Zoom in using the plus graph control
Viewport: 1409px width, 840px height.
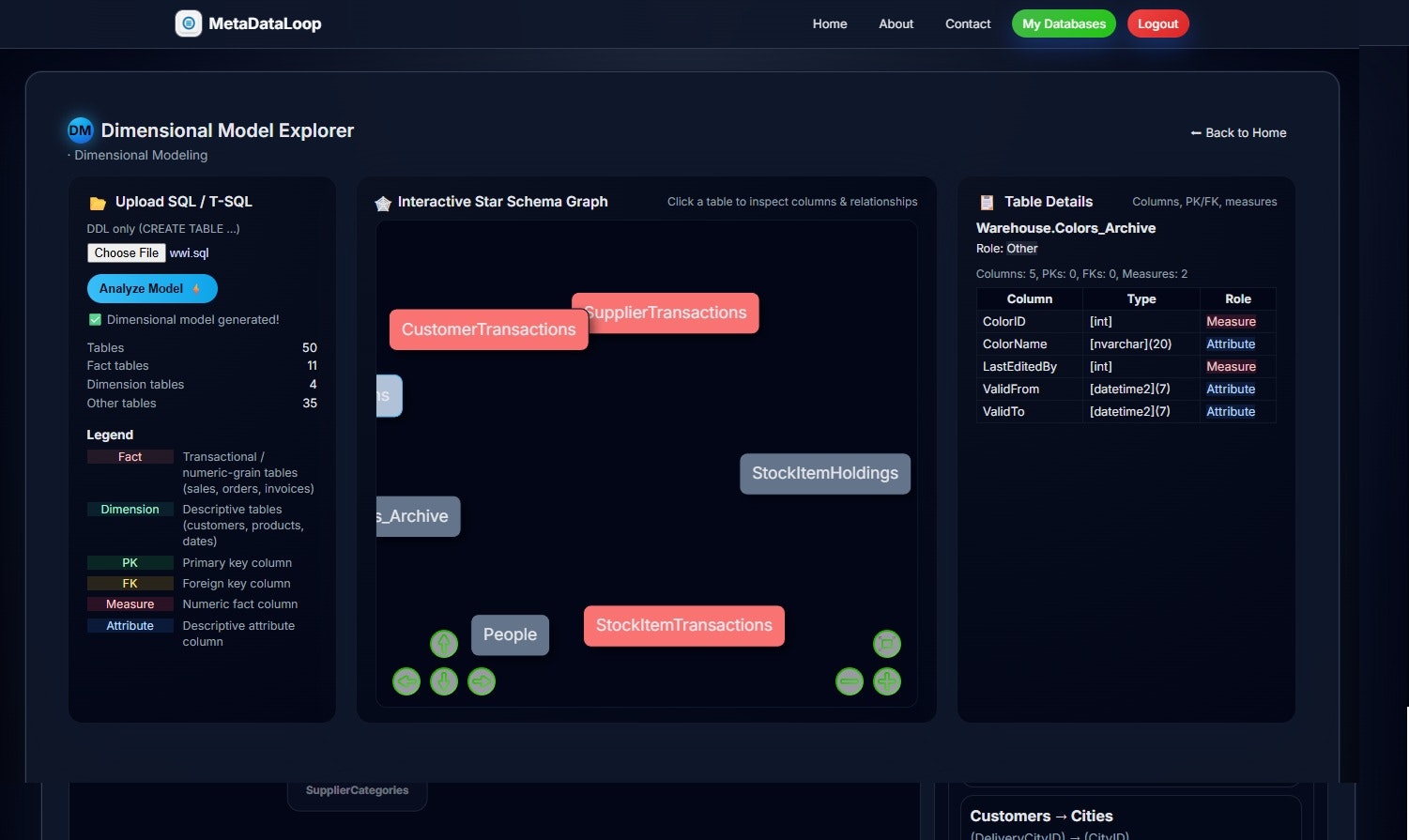point(886,681)
